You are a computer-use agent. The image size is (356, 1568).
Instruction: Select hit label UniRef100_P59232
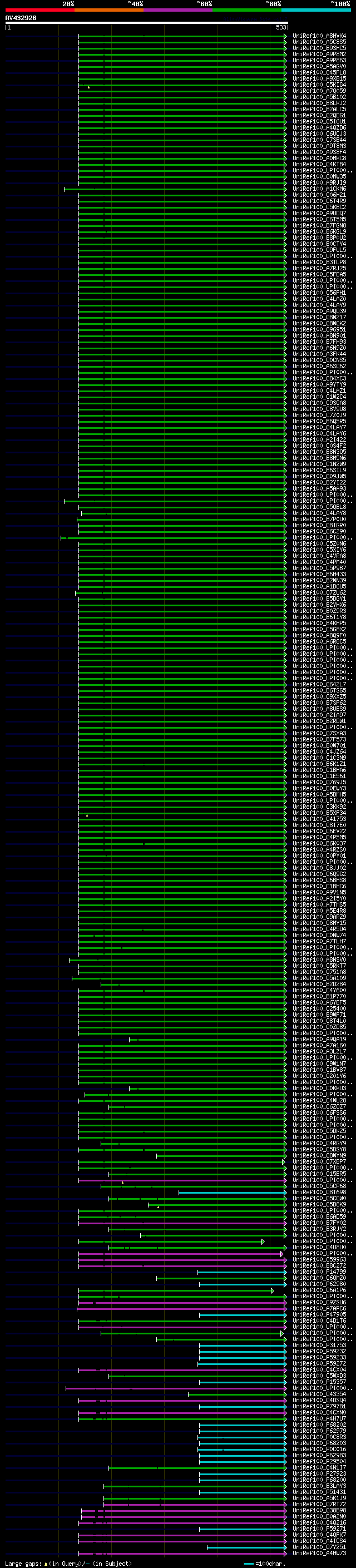coord(319,1351)
